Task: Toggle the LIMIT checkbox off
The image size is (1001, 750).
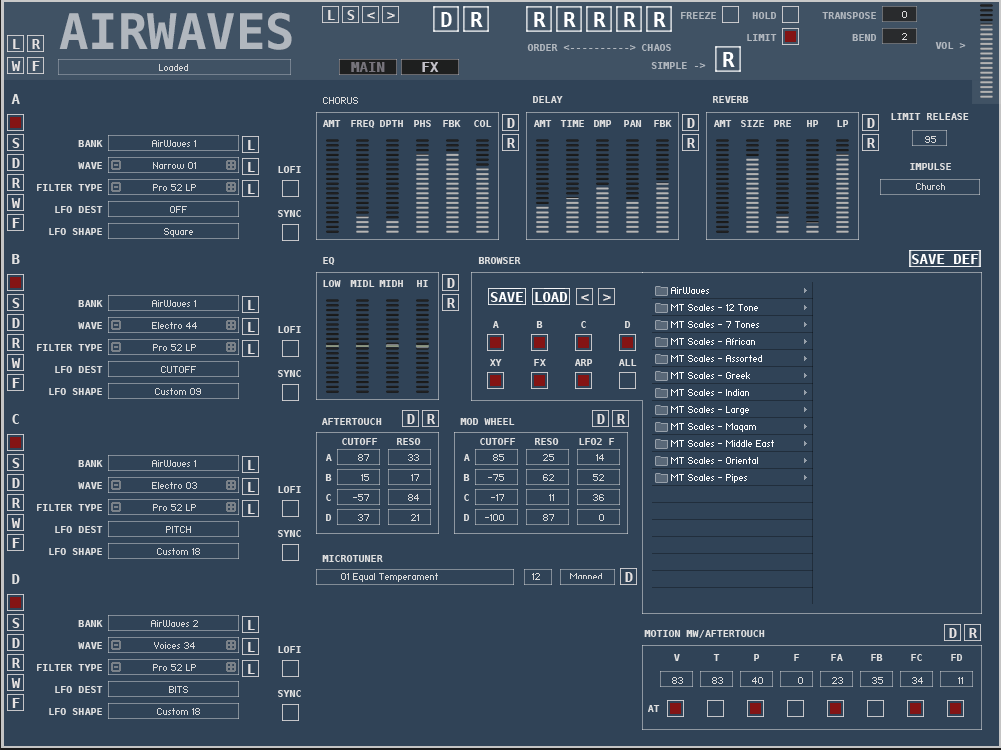Action: 790,38
